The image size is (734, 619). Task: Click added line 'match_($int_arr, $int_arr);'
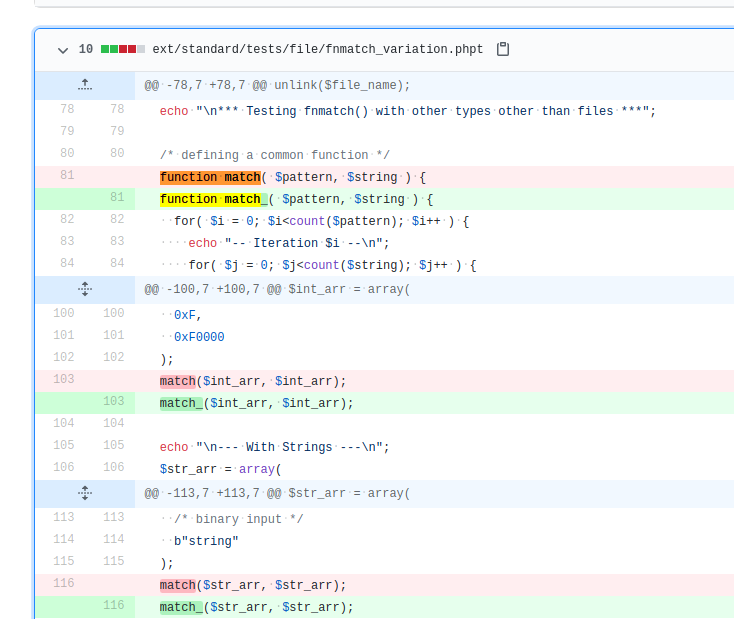click(x=257, y=403)
